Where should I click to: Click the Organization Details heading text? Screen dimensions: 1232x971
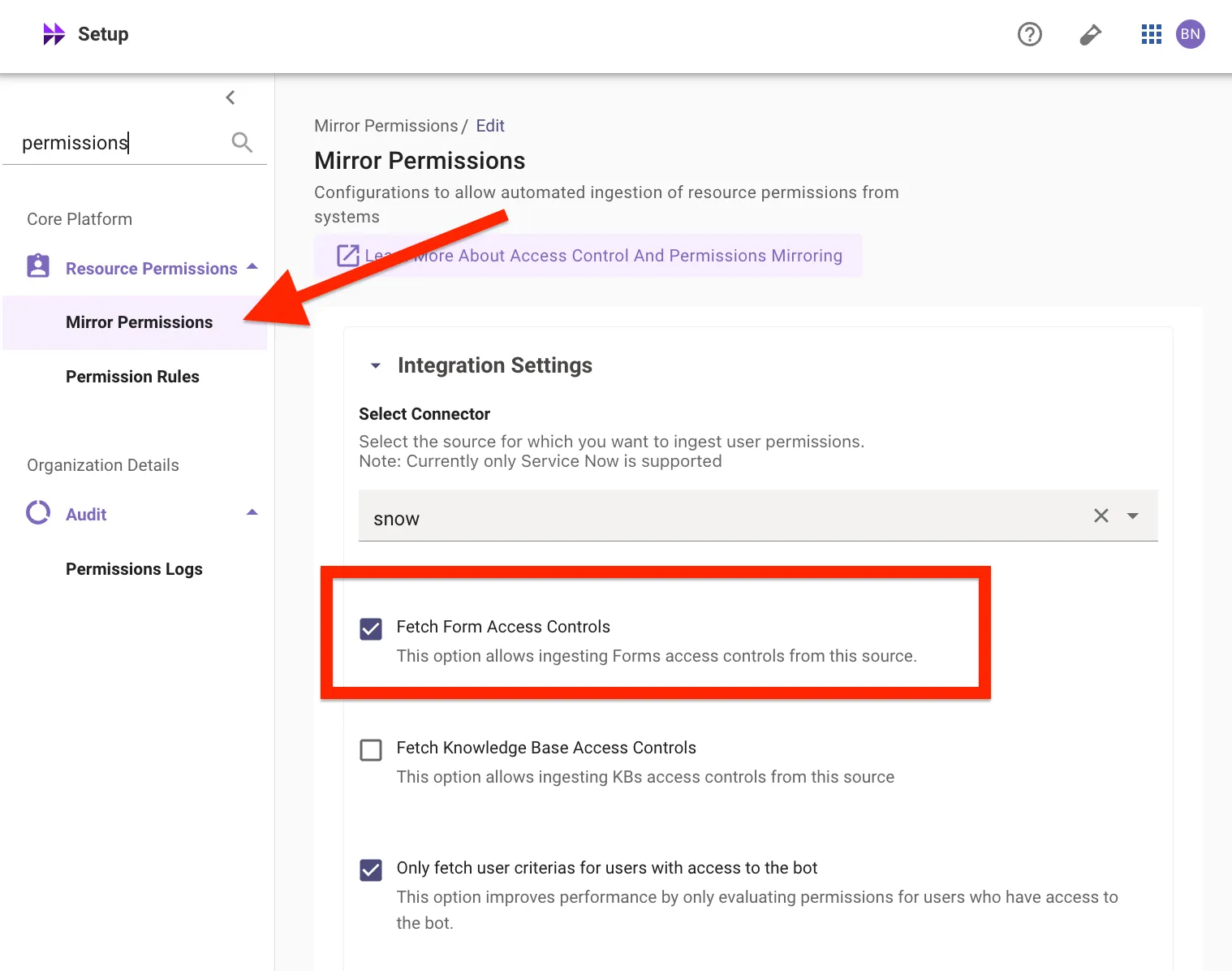[103, 465]
